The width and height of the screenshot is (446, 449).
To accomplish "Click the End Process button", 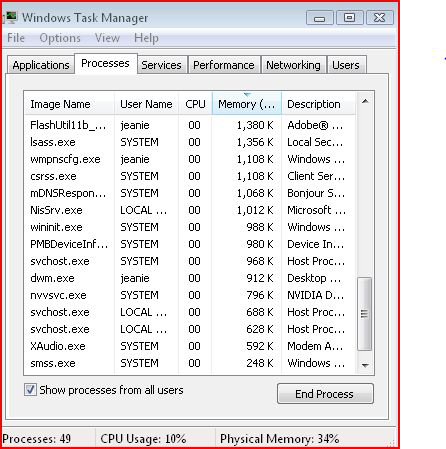I will point(325,394).
